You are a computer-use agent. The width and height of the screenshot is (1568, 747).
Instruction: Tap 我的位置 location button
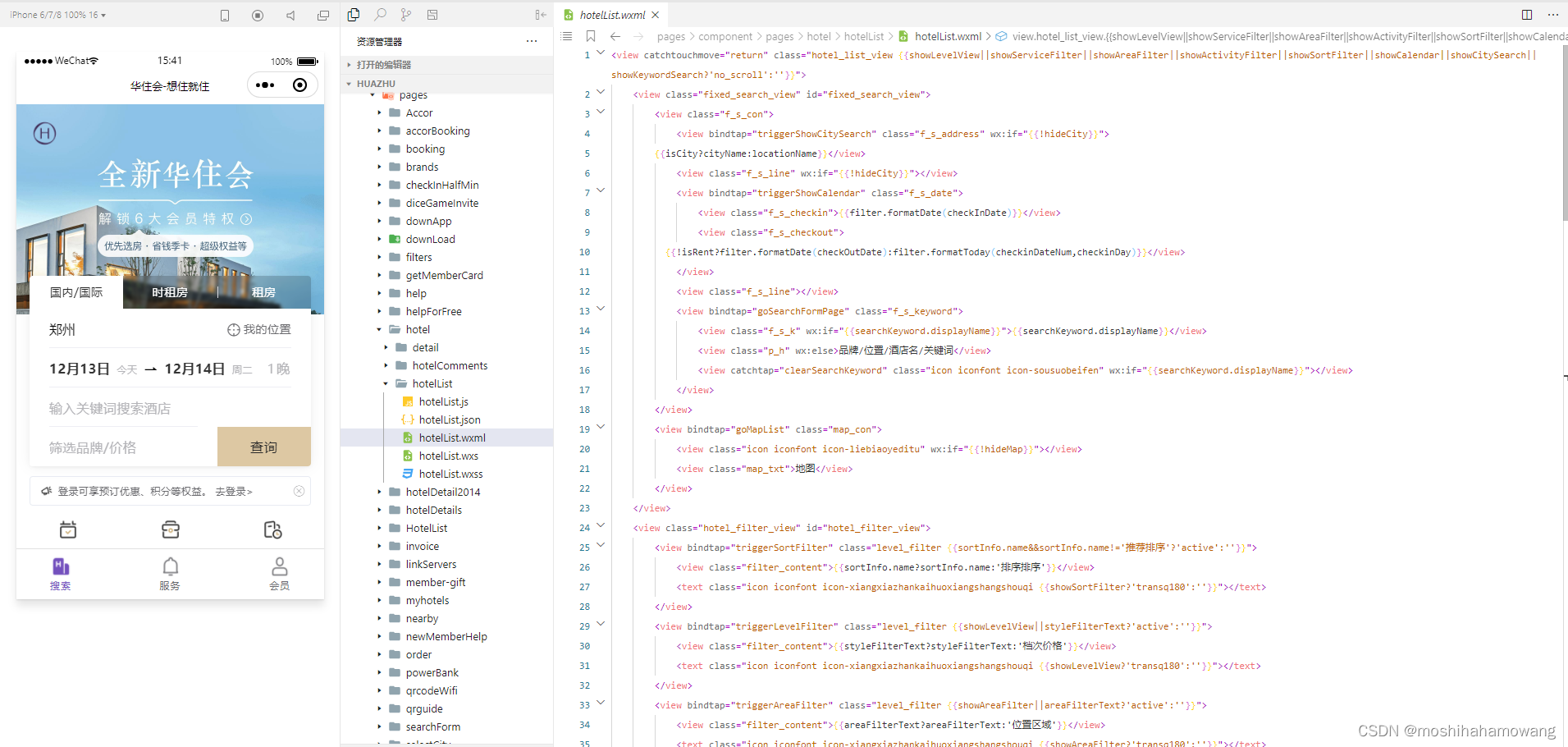tap(259, 329)
